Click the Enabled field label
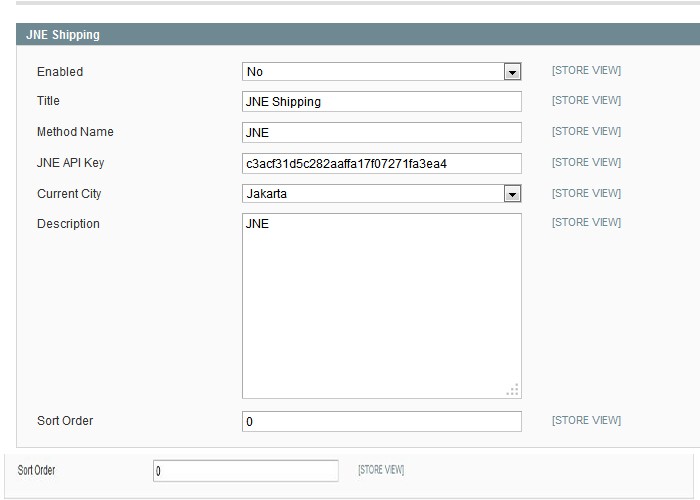 [x=60, y=71]
